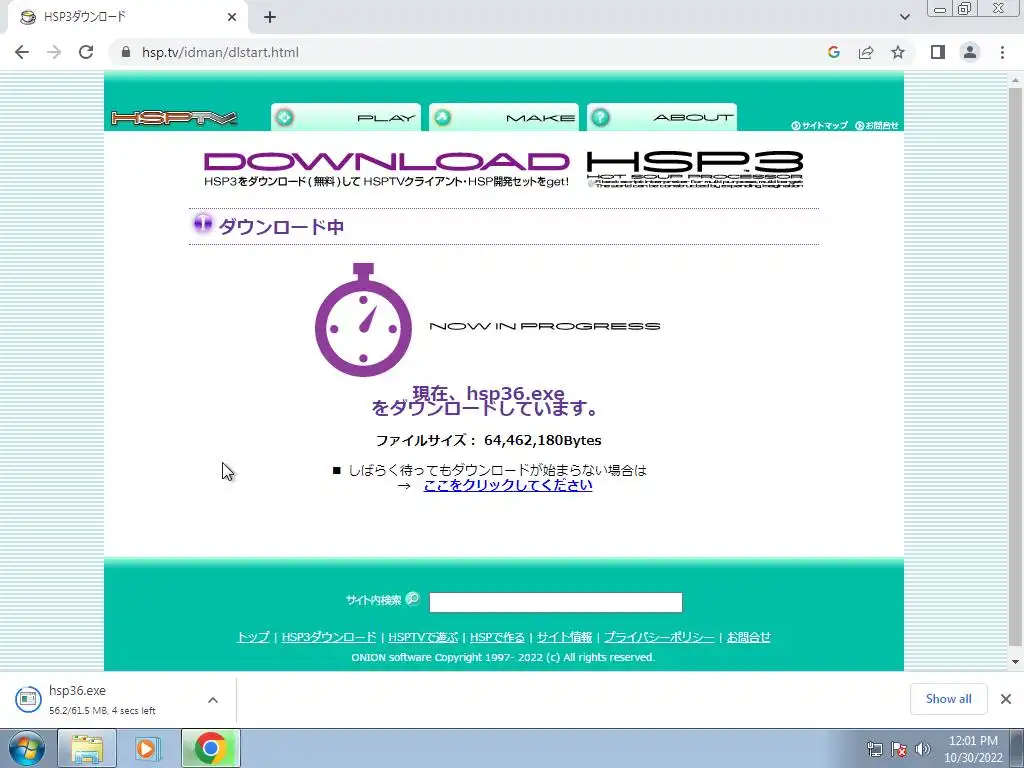Open the taskbar clock showing 12:01 PM

(973, 749)
